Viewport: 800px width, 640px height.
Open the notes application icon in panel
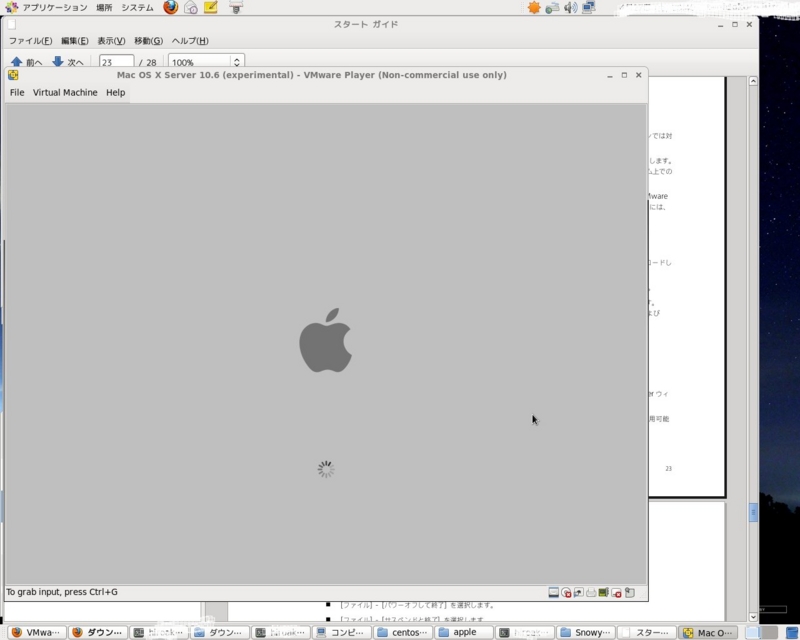(x=211, y=7)
